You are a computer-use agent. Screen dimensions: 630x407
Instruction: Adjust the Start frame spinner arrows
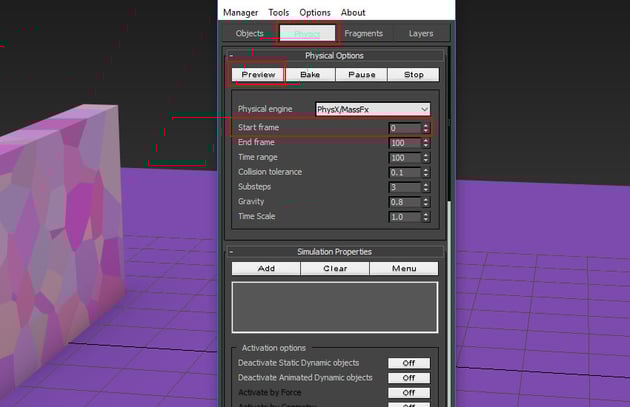click(x=425, y=128)
